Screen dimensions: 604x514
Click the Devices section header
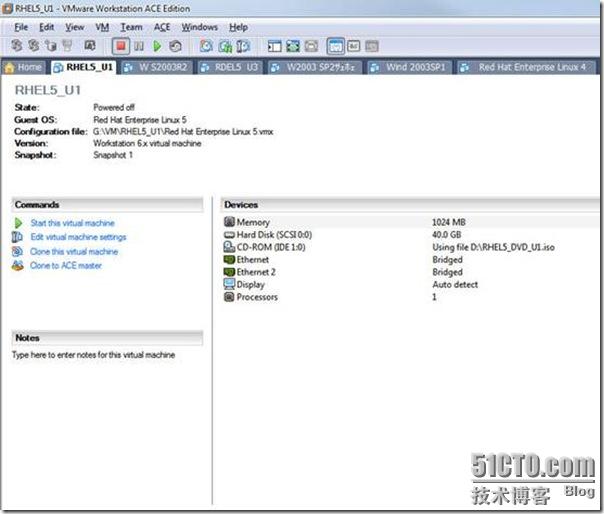tap(409, 205)
